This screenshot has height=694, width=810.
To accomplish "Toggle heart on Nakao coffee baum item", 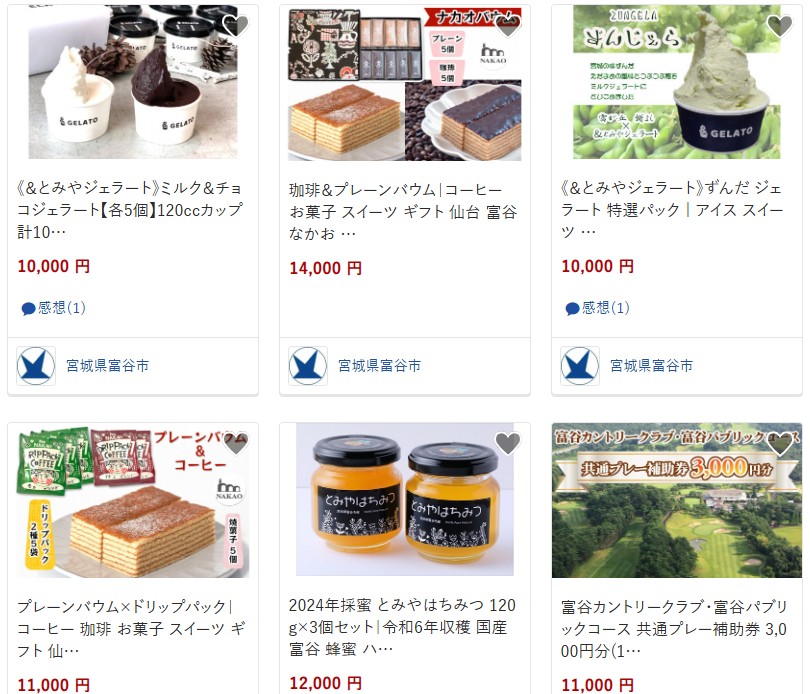I will point(508,25).
